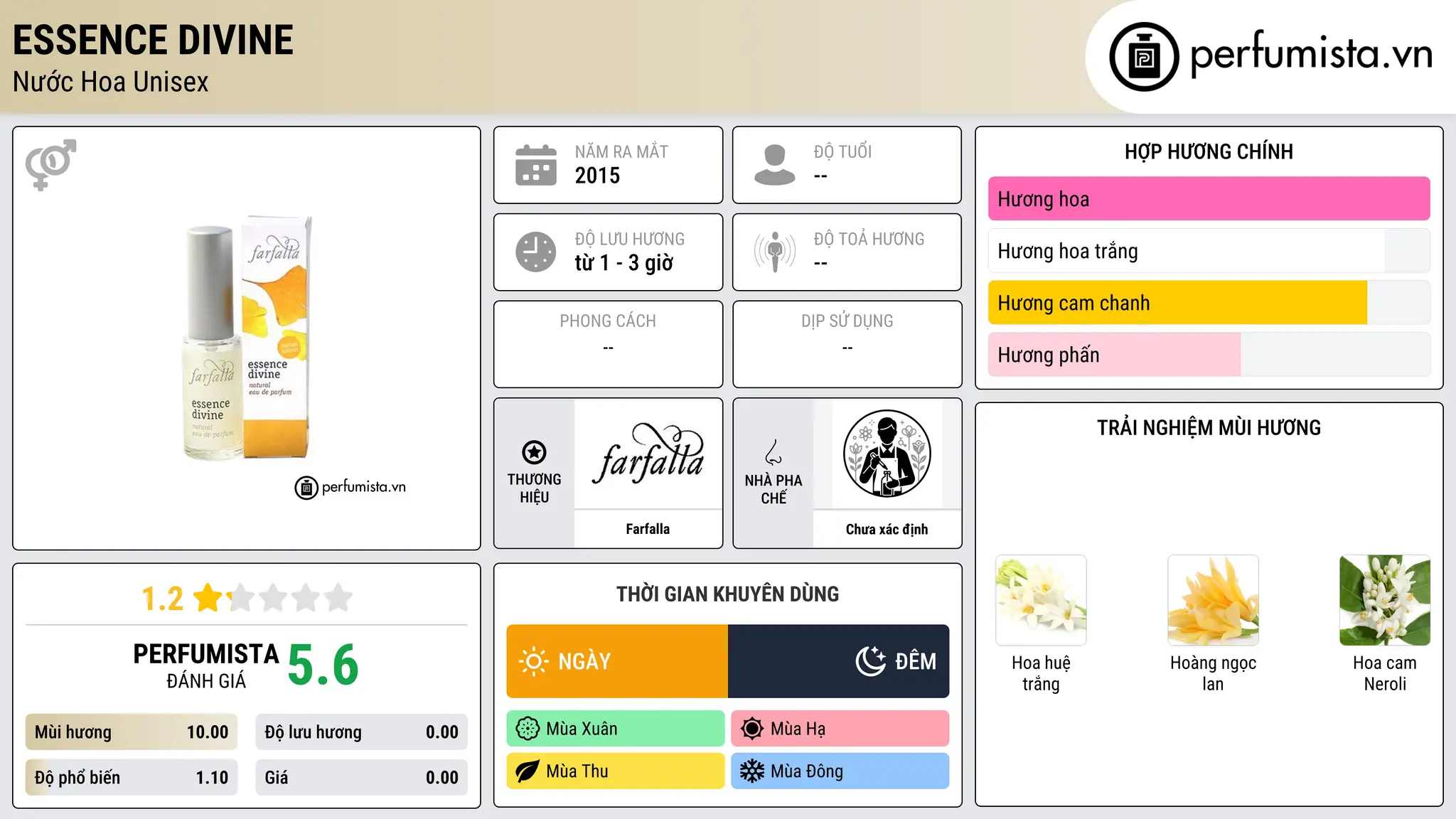Click the fifth grey rating star
The width and height of the screenshot is (1456, 819).
pos(338,597)
